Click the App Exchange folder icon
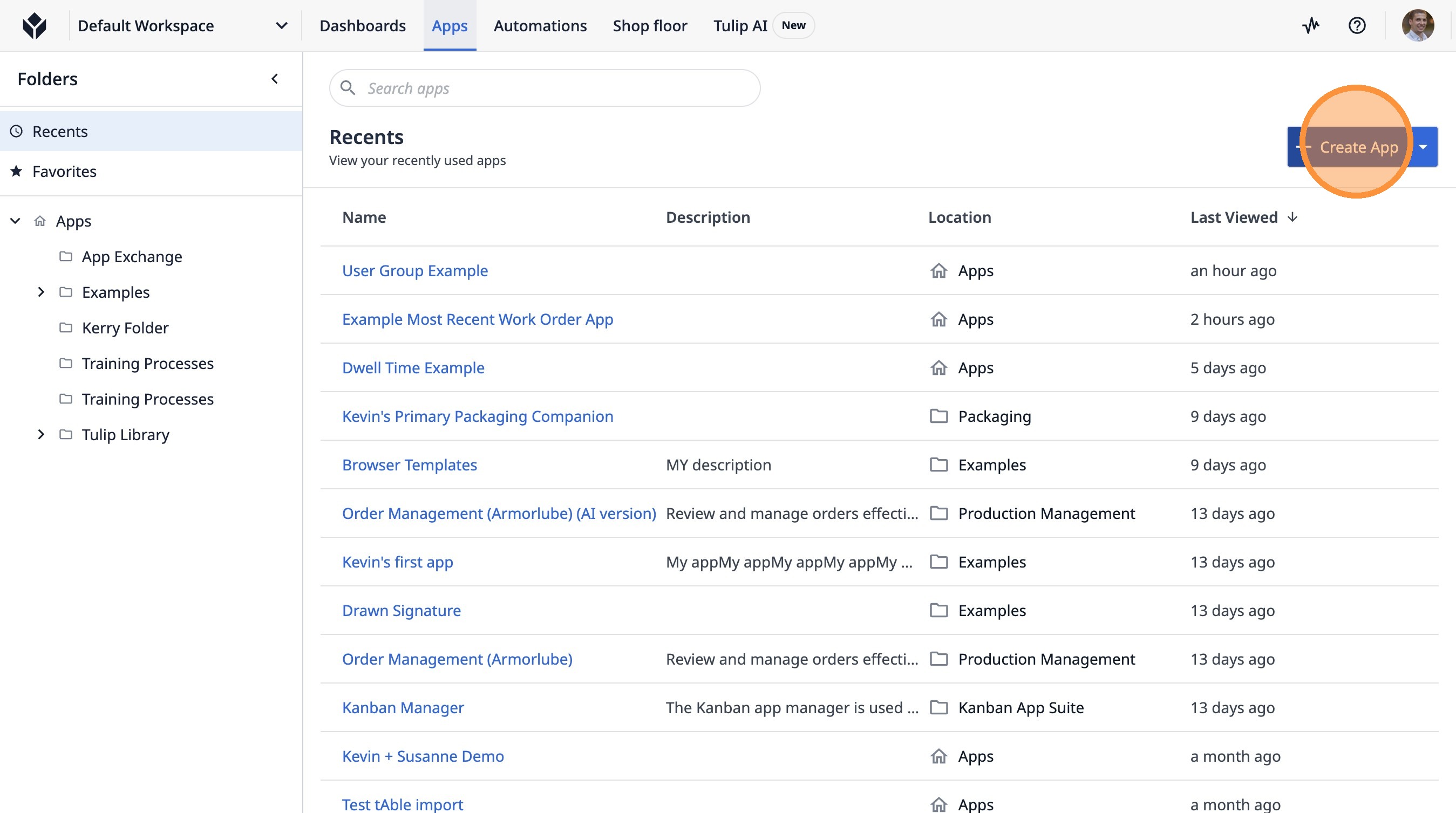The width and height of the screenshot is (1456, 813). pyautogui.click(x=65, y=256)
